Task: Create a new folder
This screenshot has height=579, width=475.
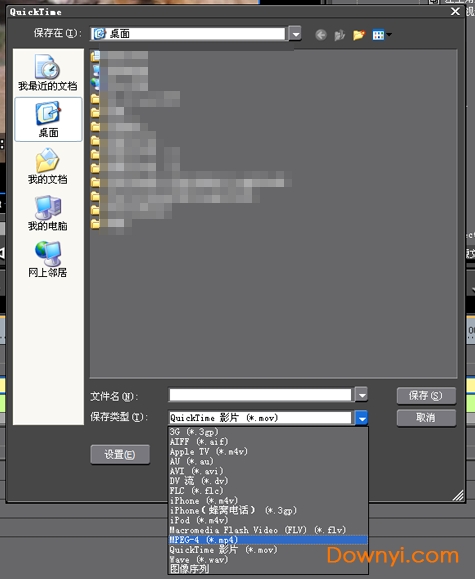Action: coord(359,35)
